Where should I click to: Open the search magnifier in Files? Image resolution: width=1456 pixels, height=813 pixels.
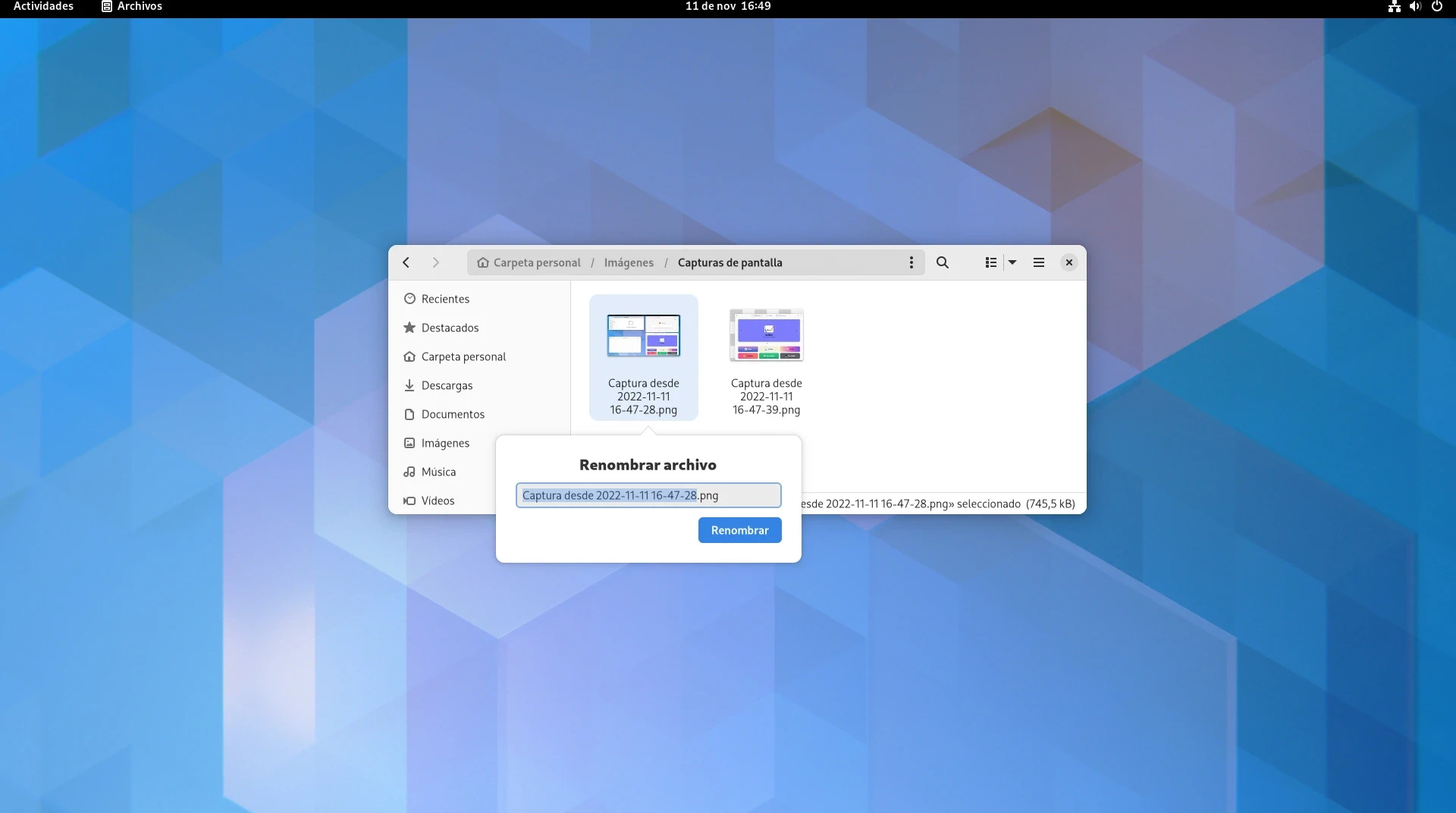coord(942,262)
